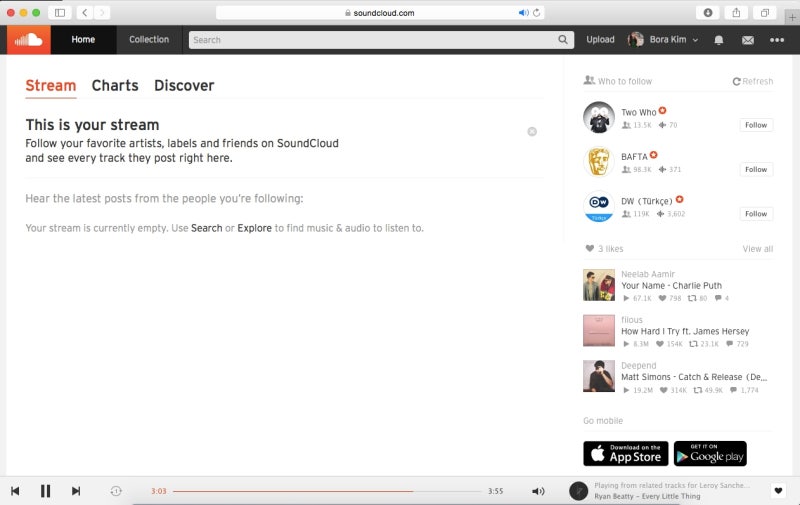Viewport: 800px width, 505px height.
Task: Toggle the repeat track button
Action: (x=116, y=491)
